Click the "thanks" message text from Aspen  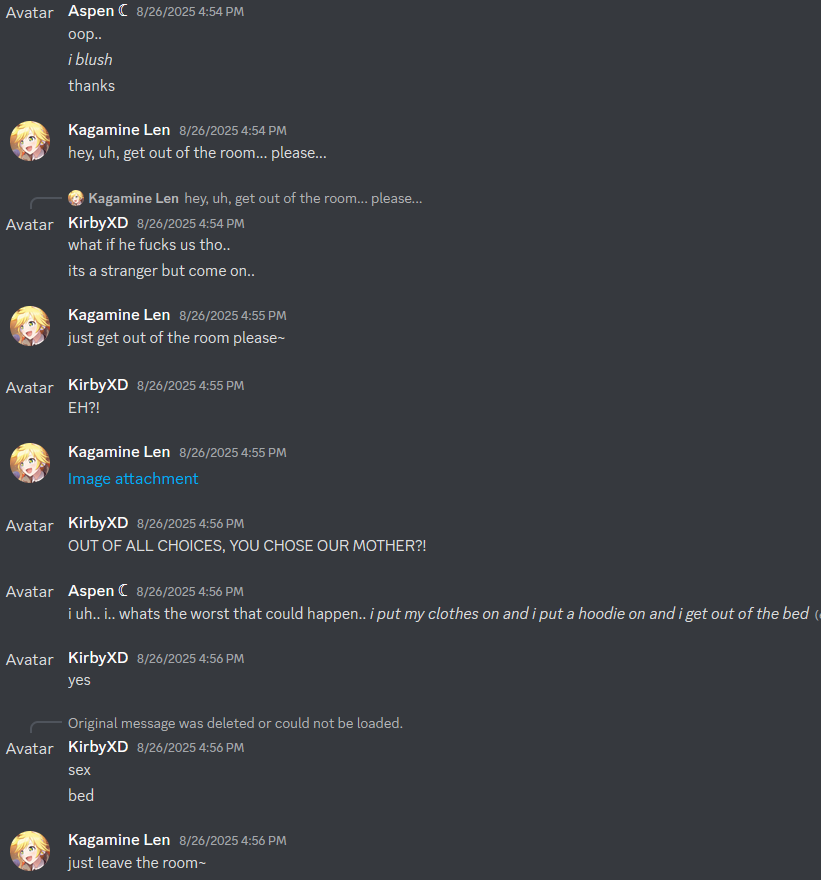(x=91, y=86)
